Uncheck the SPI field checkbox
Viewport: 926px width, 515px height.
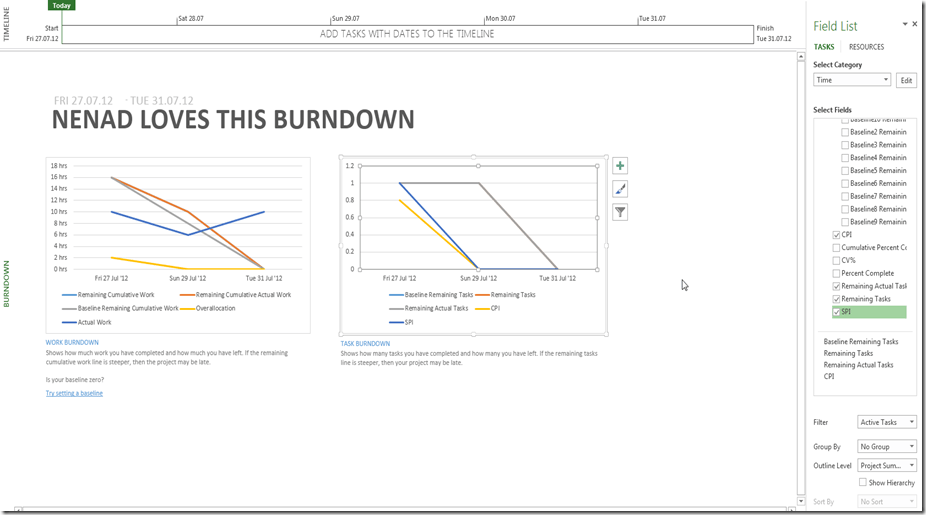point(837,312)
